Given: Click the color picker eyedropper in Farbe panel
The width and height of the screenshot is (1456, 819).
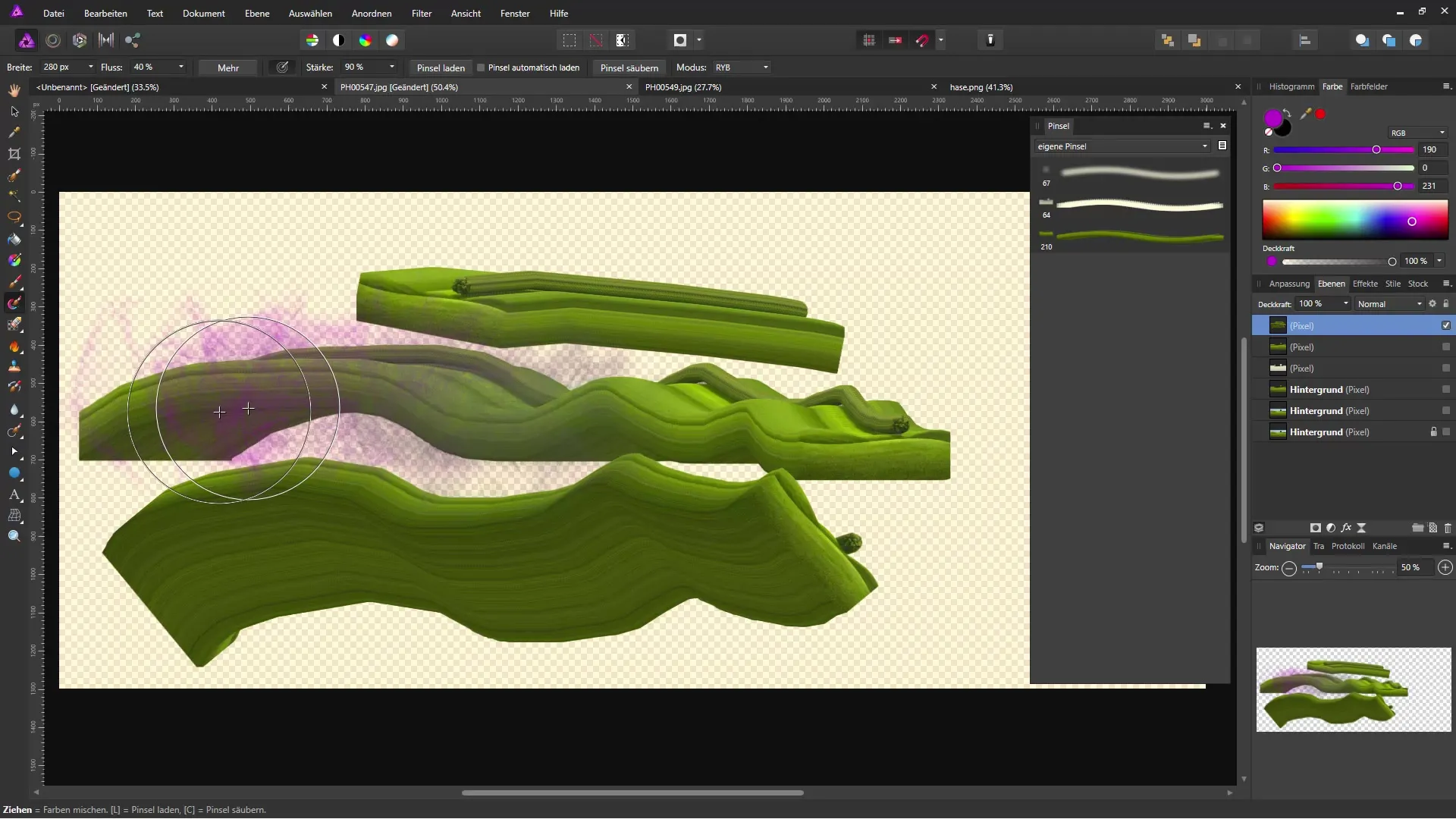Looking at the screenshot, I should (x=1305, y=114).
